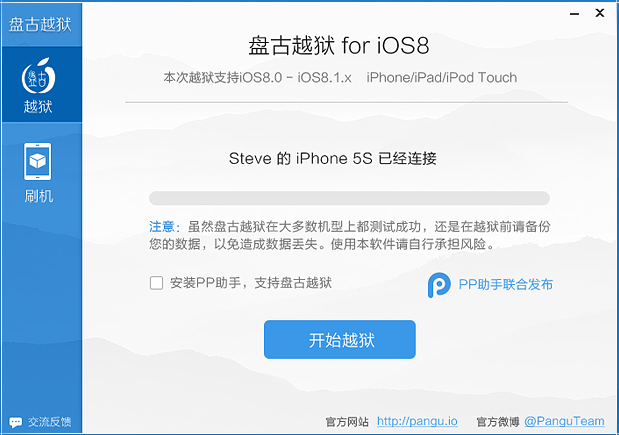Image resolution: width=619 pixels, height=435 pixels.
Task: Open the @PanguTeam weibo link
Action: (564, 422)
